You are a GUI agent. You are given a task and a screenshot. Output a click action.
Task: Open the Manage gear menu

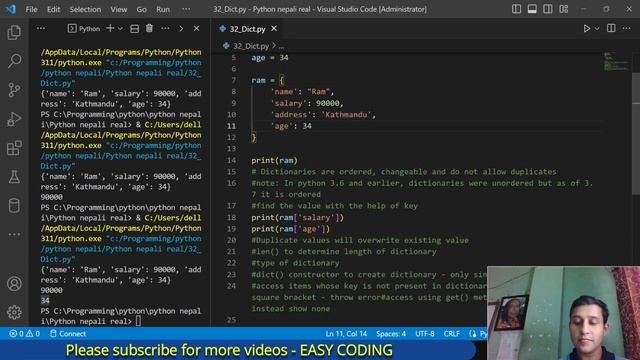(14, 312)
